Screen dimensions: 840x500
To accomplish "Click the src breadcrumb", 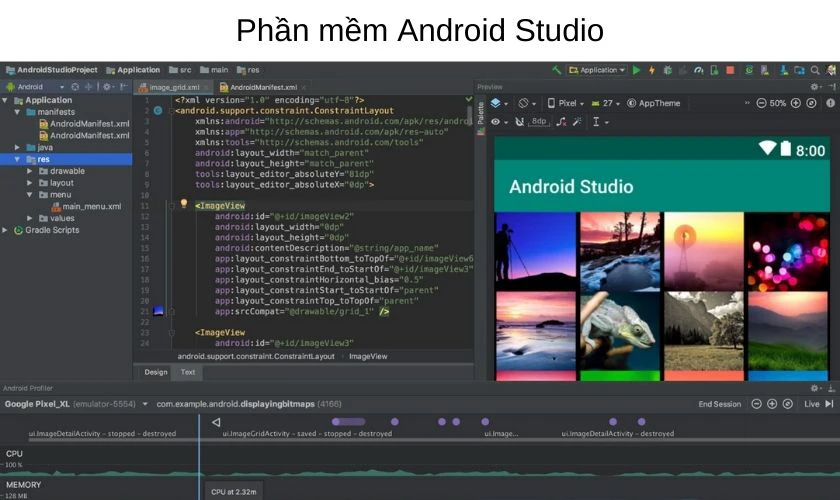I will pos(180,70).
